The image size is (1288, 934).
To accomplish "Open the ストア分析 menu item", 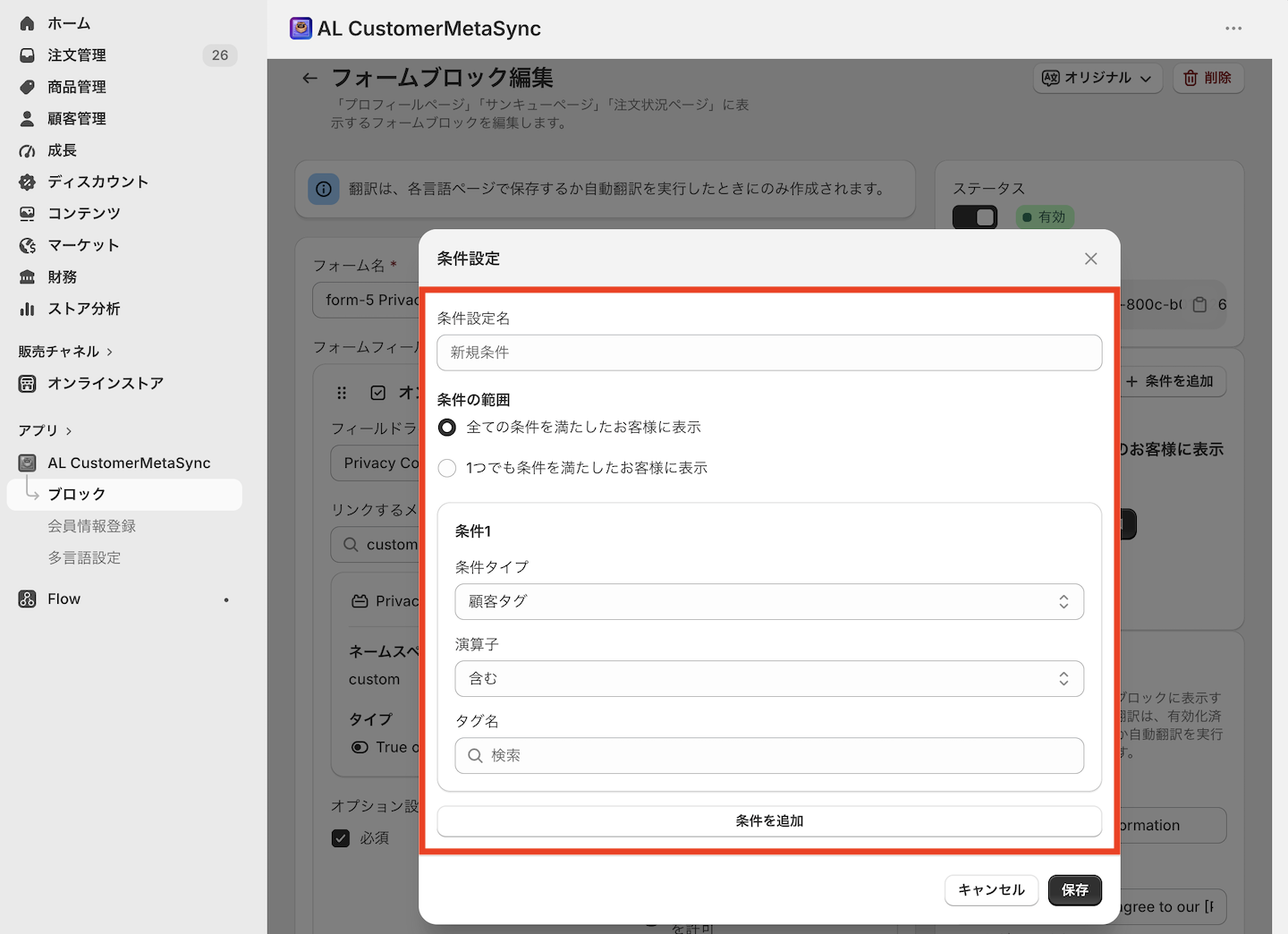I will tap(124, 309).
